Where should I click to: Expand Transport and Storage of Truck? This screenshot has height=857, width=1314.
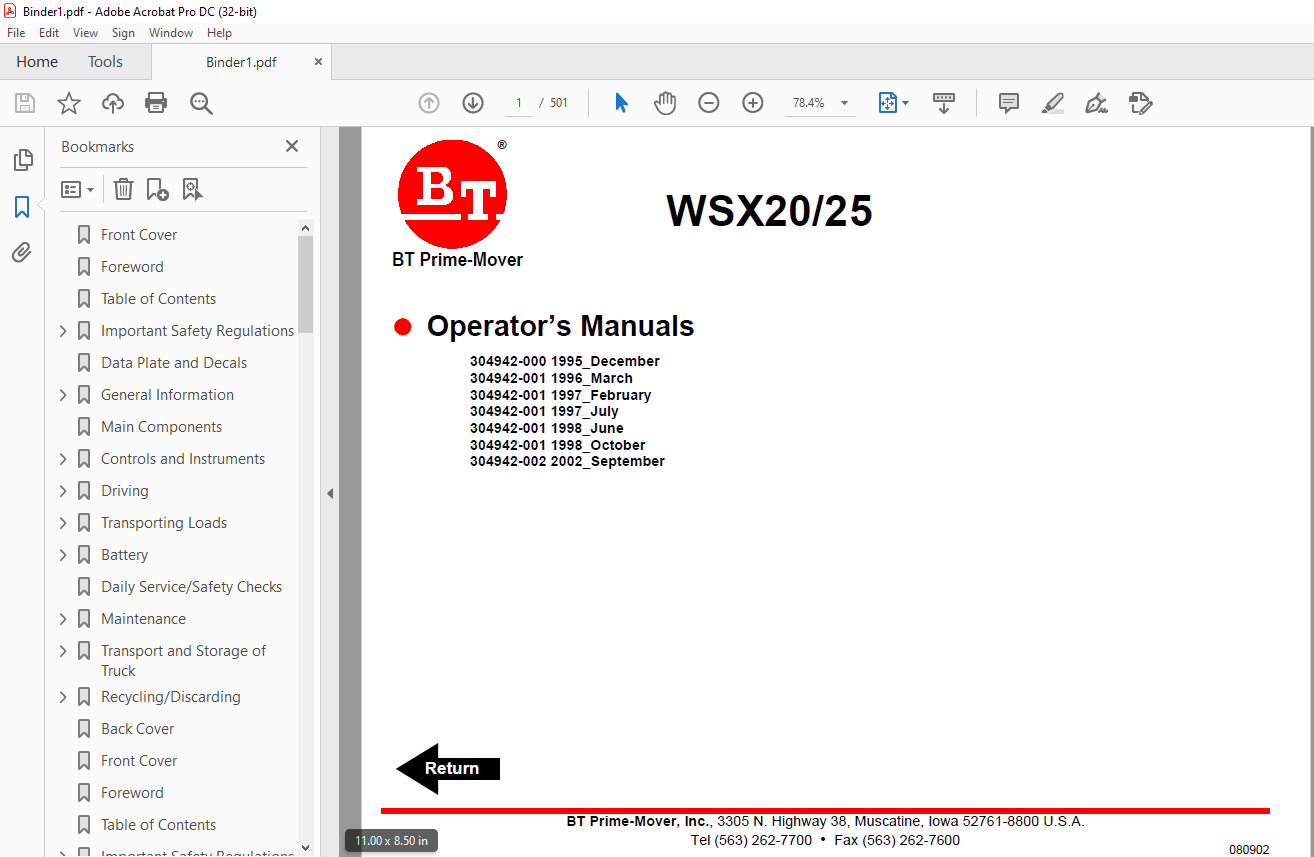point(63,651)
